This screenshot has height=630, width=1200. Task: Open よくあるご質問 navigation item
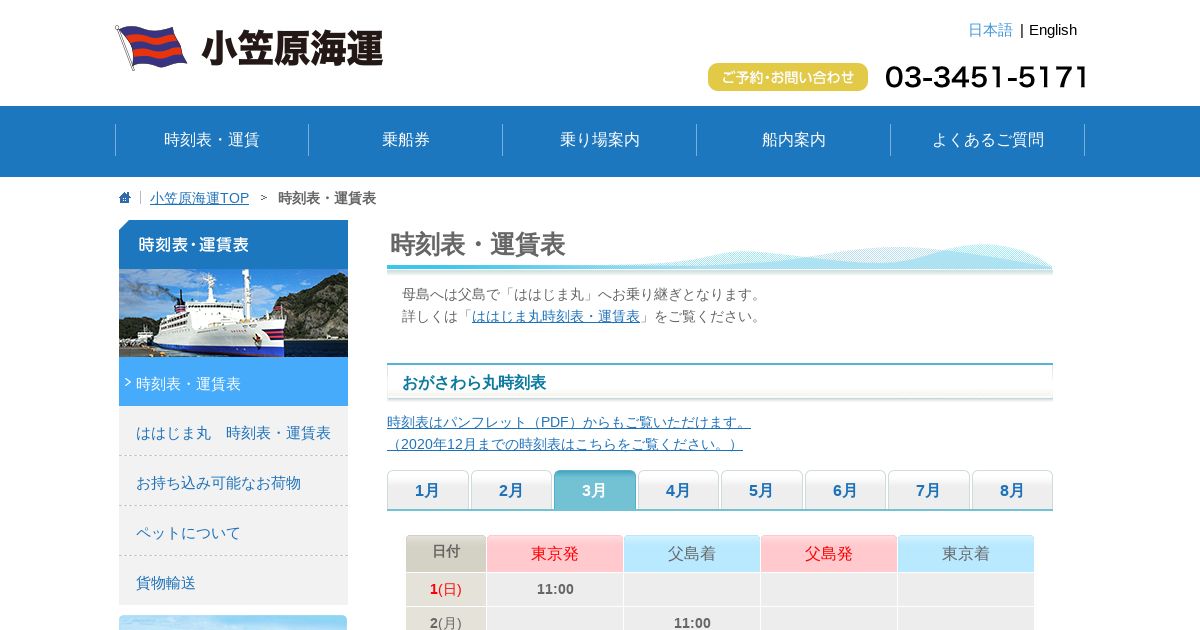[x=988, y=140]
